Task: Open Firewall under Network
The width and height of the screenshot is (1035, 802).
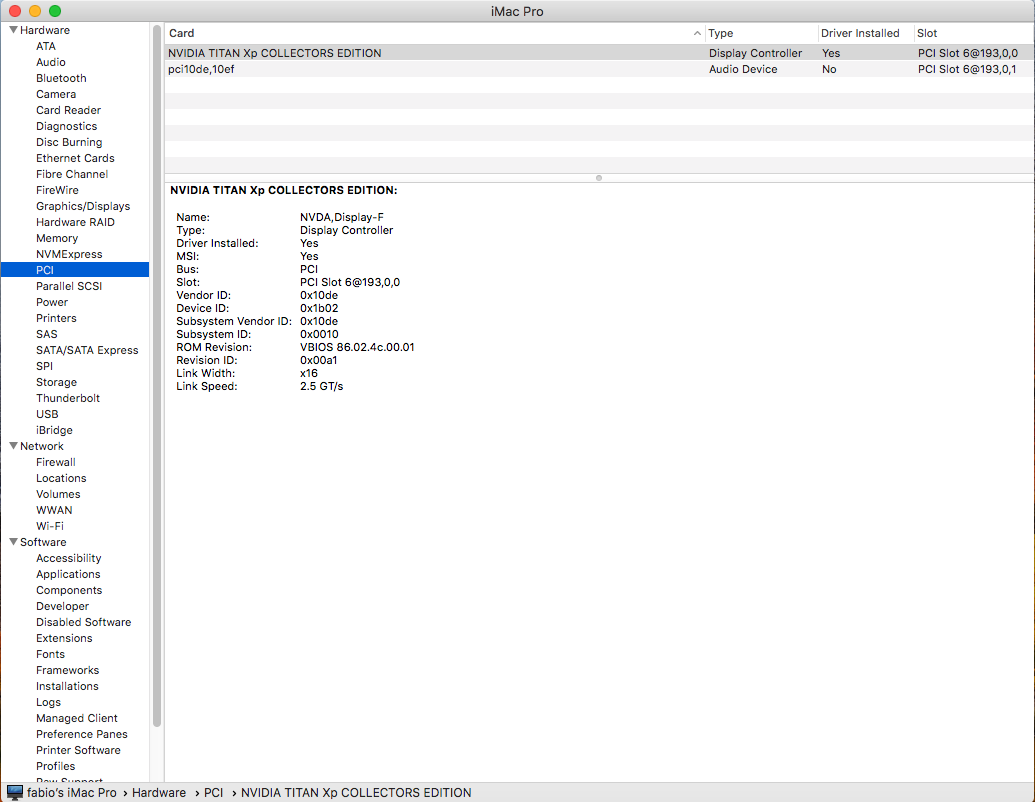Action: pos(55,462)
